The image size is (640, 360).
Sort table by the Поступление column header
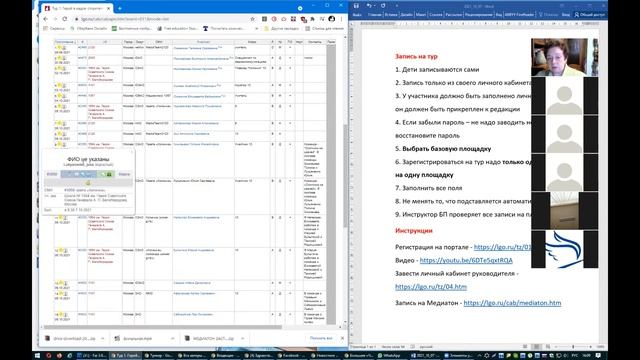[65, 42]
